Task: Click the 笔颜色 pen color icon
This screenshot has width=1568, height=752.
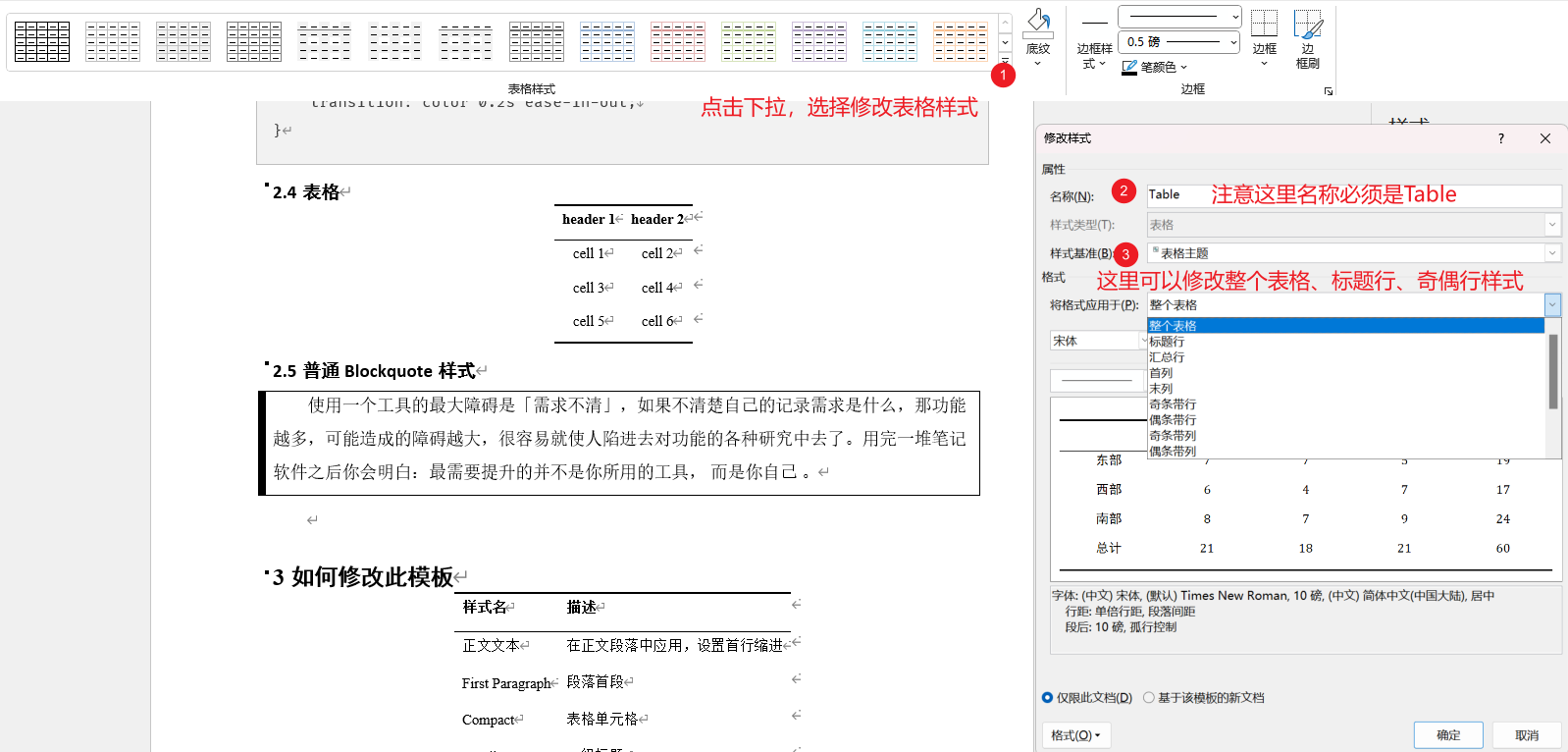Action: point(1130,67)
